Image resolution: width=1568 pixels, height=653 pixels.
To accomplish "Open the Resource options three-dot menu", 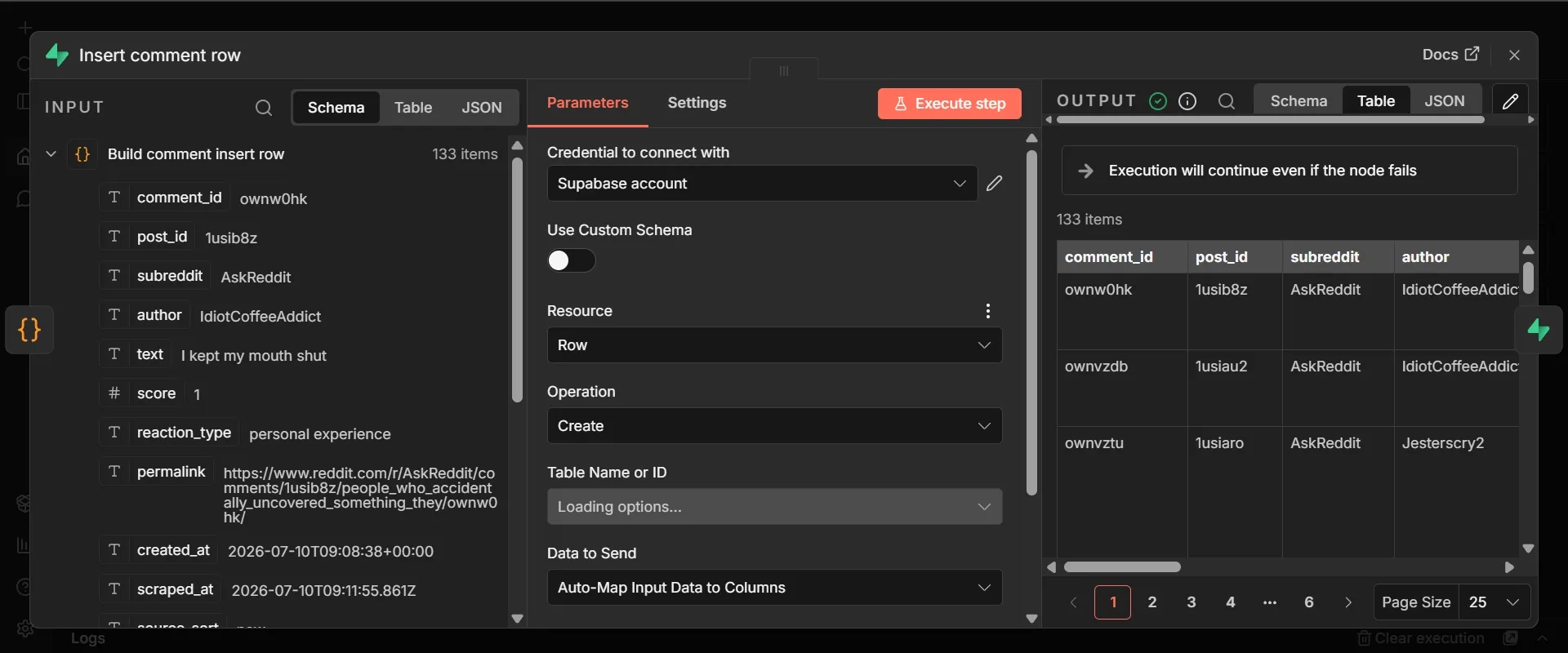I will point(987,311).
